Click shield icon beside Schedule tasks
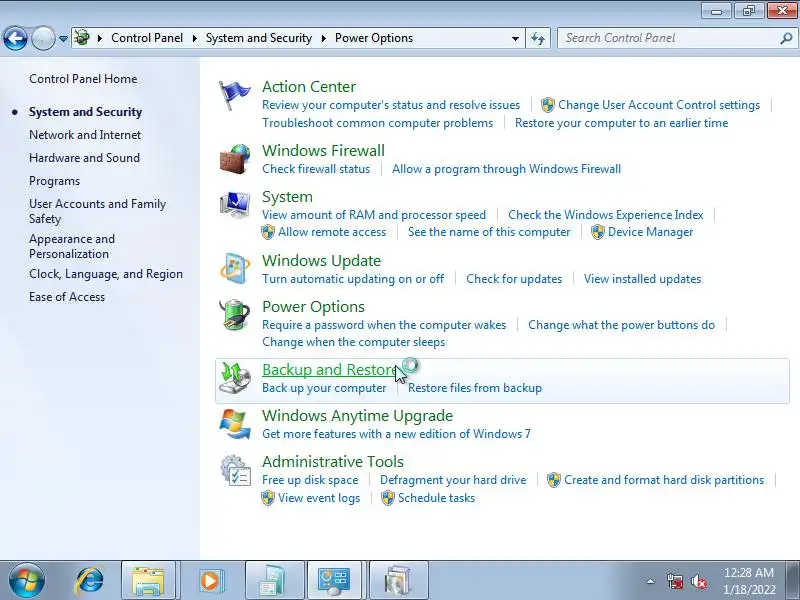800x600 pixels. pos(388,498)
